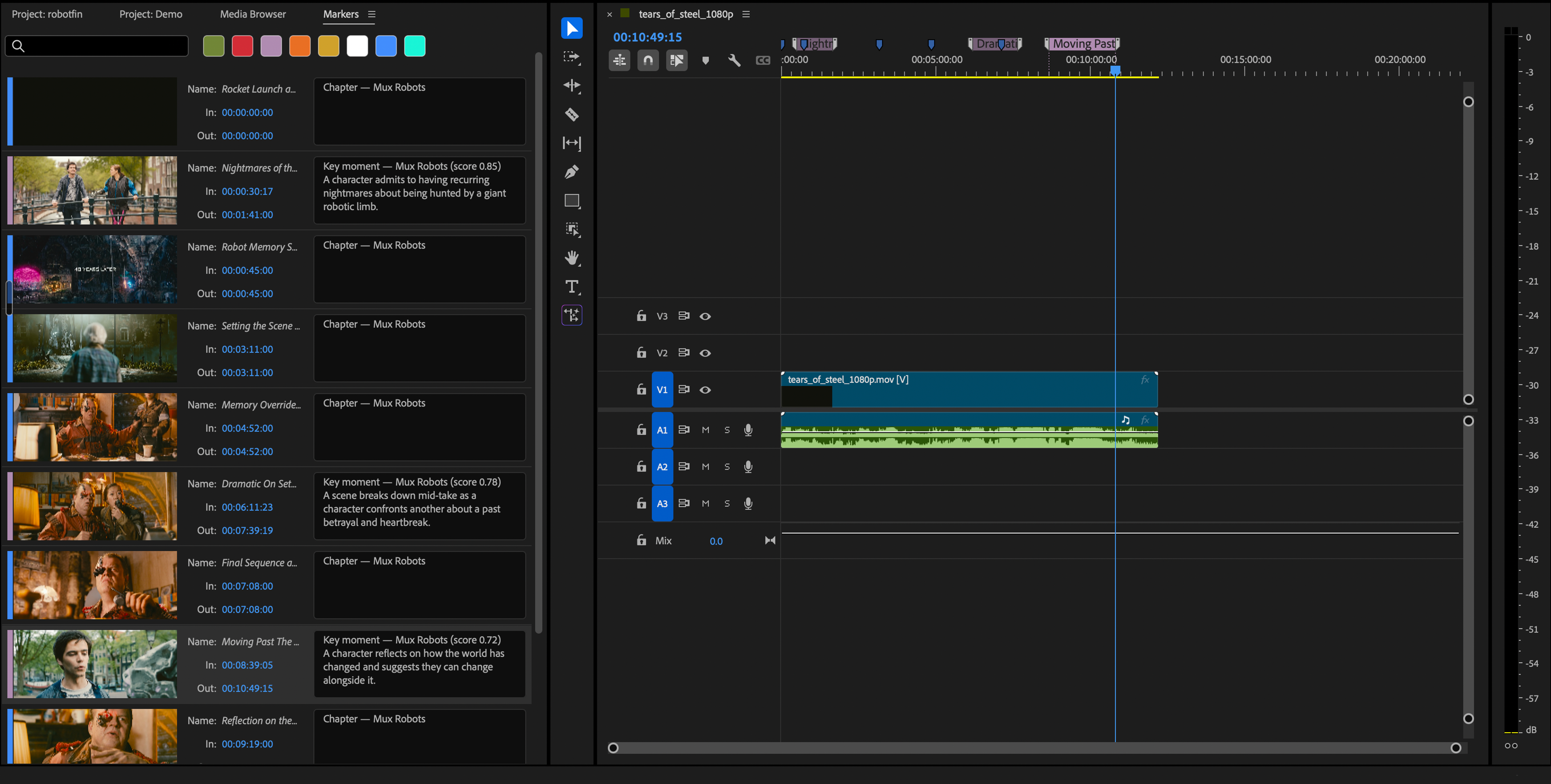Switch to Project: robotfin tab
Screen dimensions: 1551x784
point(47,14)
